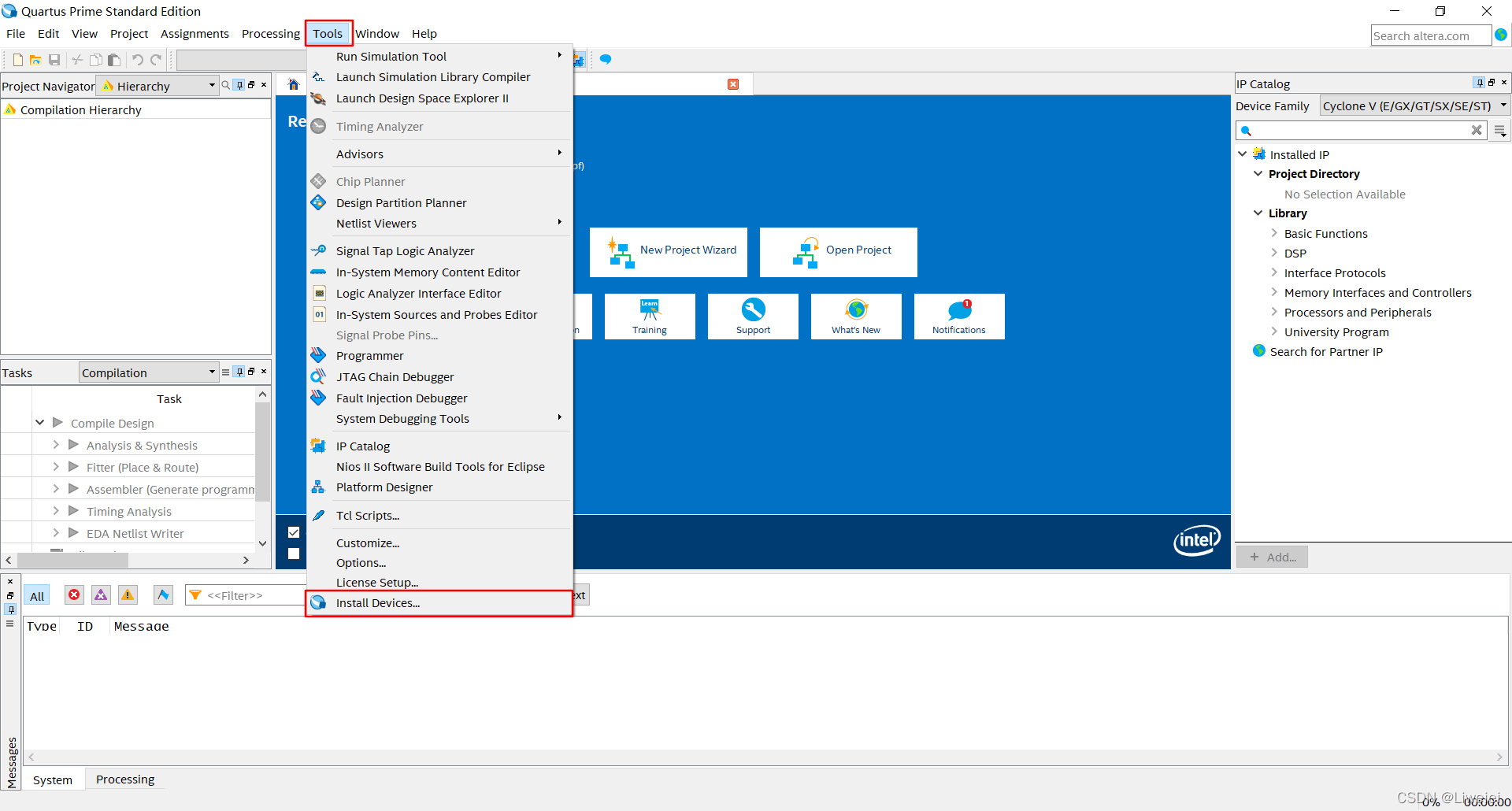This screenshot has height=811, width=1512.
Task: Click the flagged messages filter icon
Action: click(x=163, y=595)
